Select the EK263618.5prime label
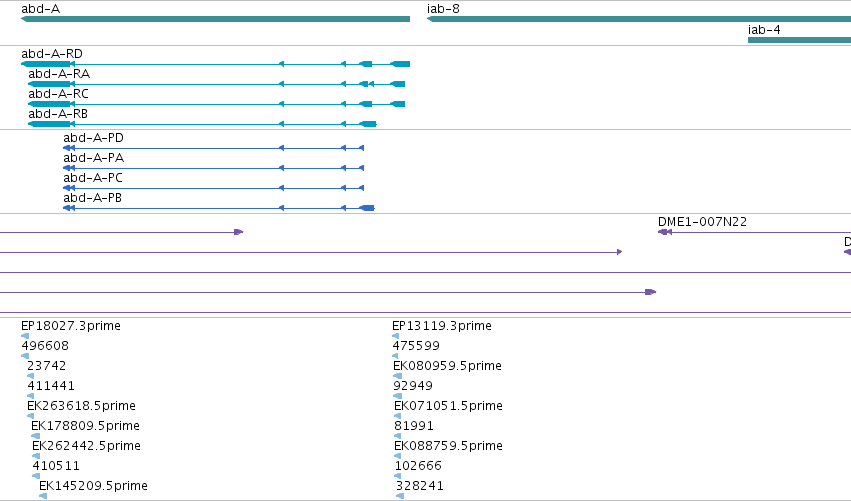 pos(81,406)
